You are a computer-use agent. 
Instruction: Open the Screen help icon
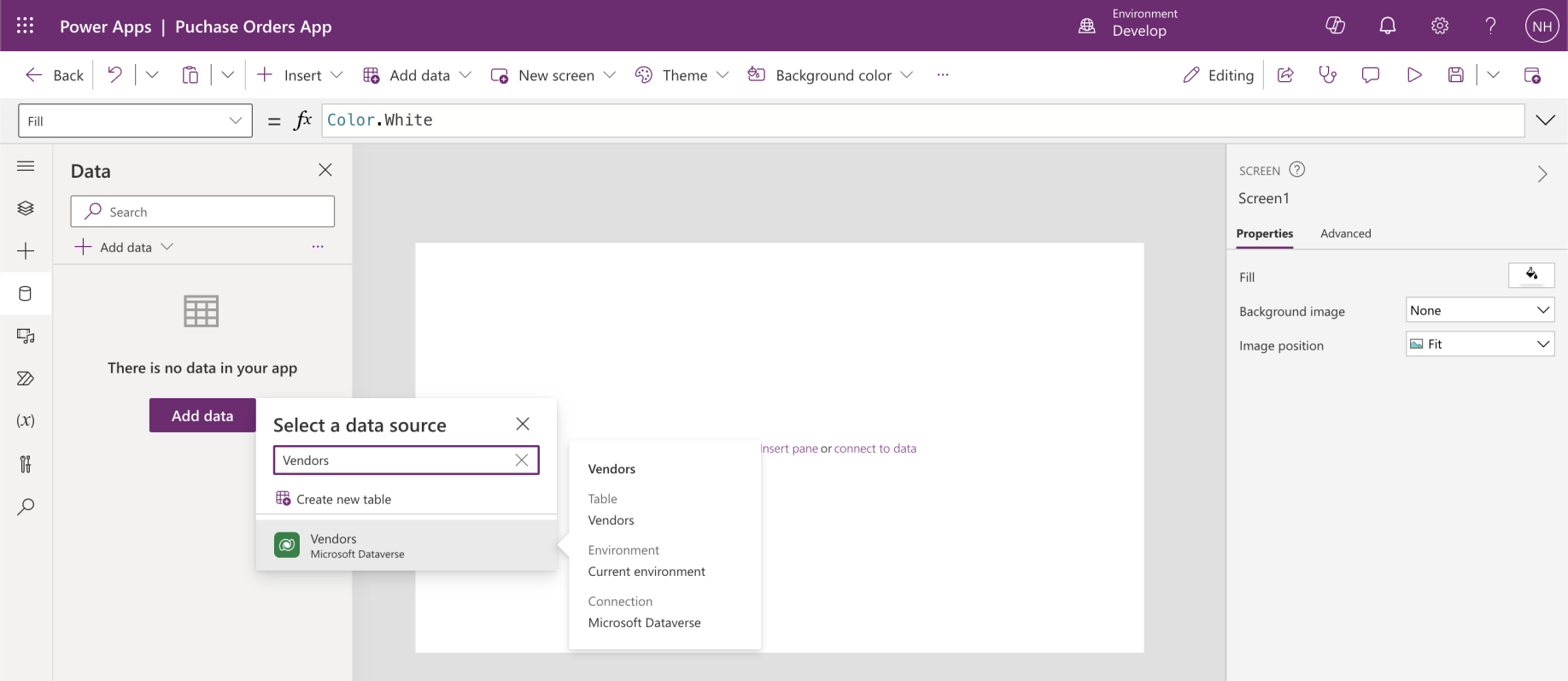point(1297,169)
